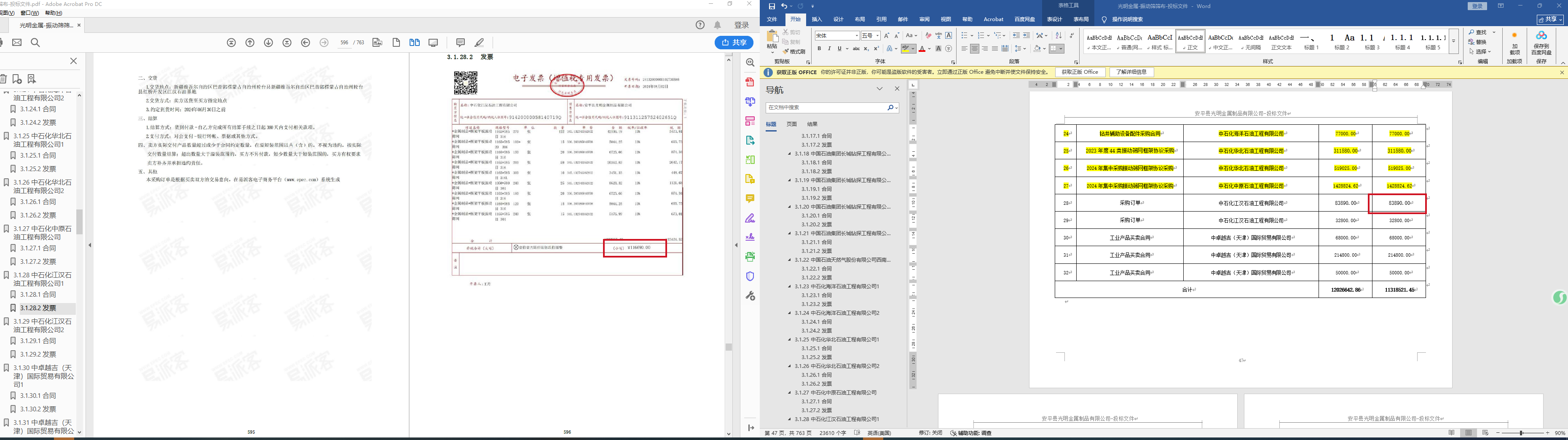Apply the 标题 1 style in Word
The width and height of the screenshot is (1568, 440).
1311,41
